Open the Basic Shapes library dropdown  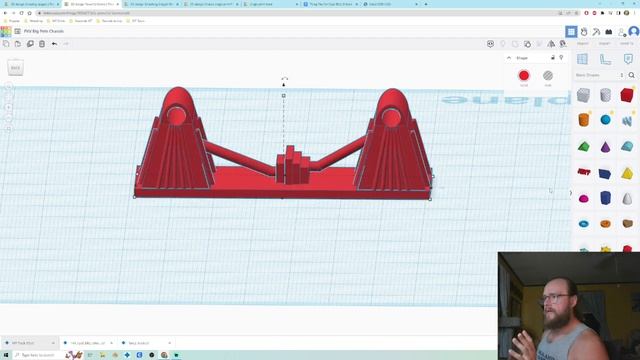pyautogui.click(x=599, y=75)
